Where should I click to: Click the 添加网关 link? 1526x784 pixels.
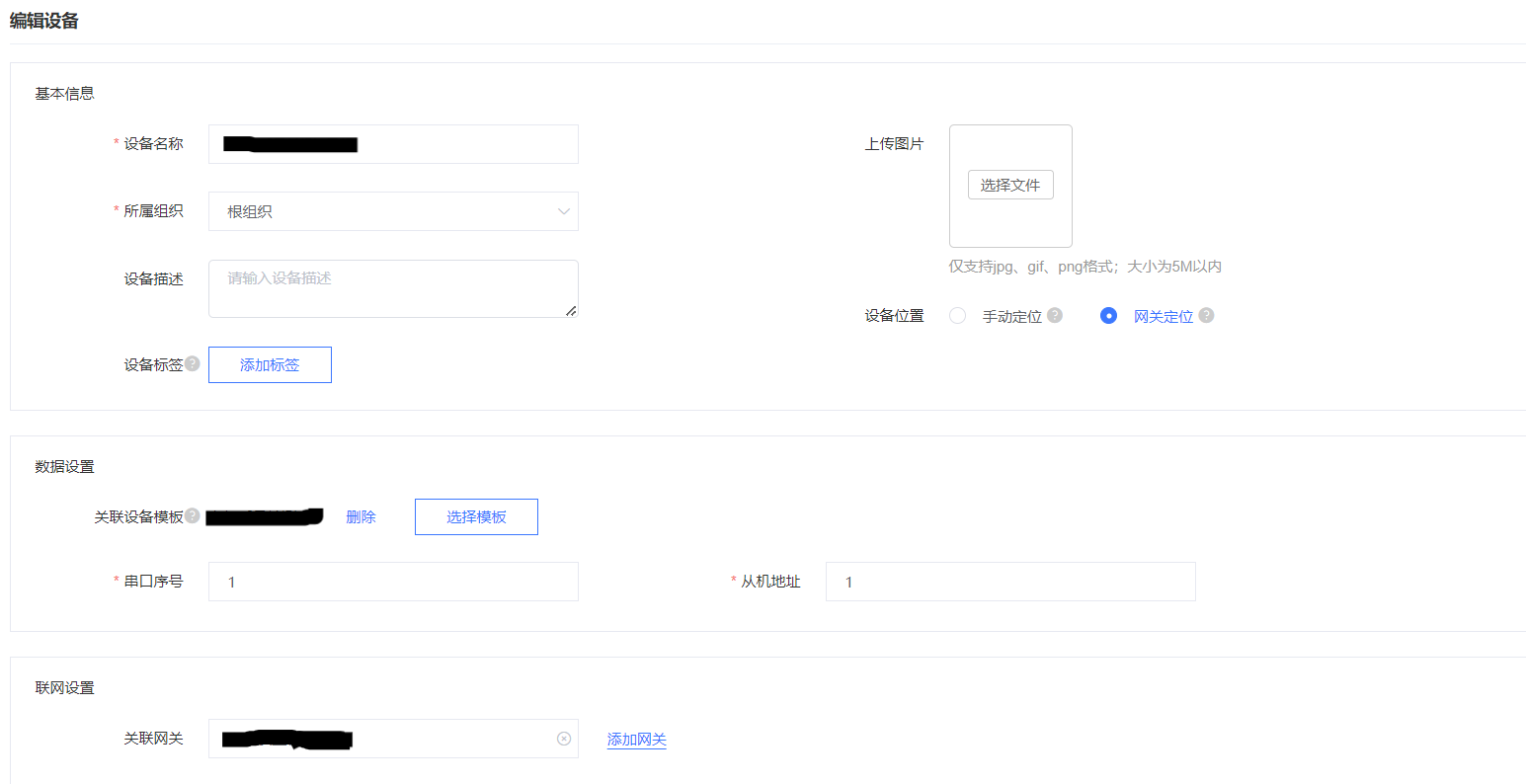click(x=637, y=739)
